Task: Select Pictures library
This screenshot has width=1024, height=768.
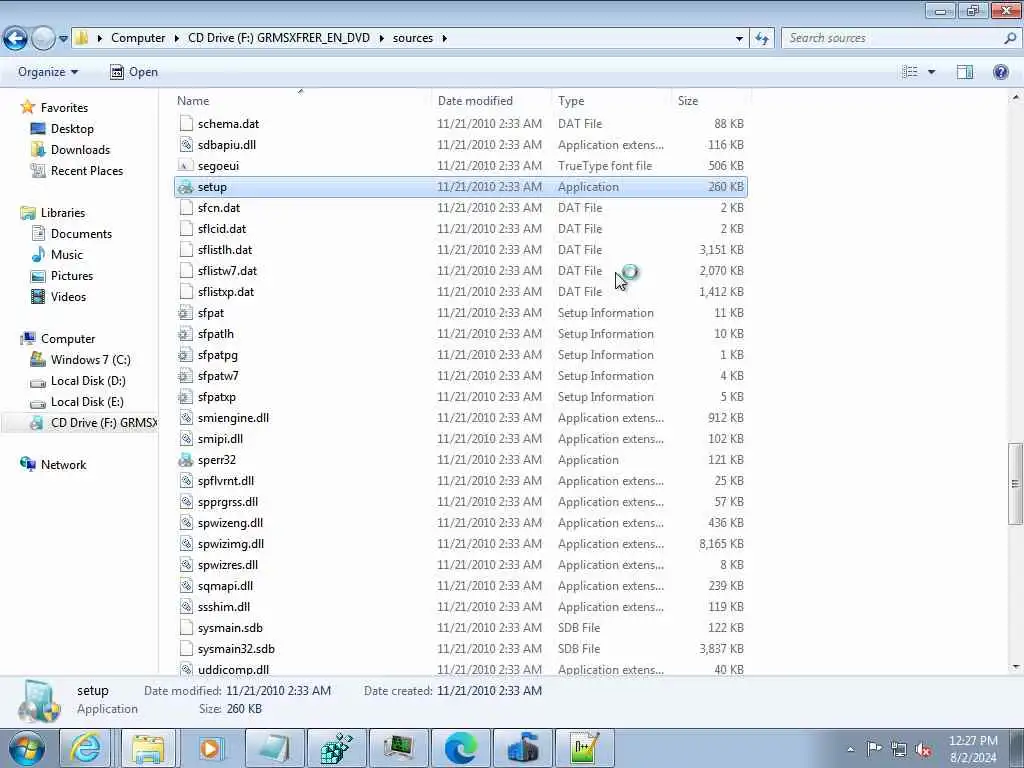Action: pyautogui.click(x=72, y=276)
